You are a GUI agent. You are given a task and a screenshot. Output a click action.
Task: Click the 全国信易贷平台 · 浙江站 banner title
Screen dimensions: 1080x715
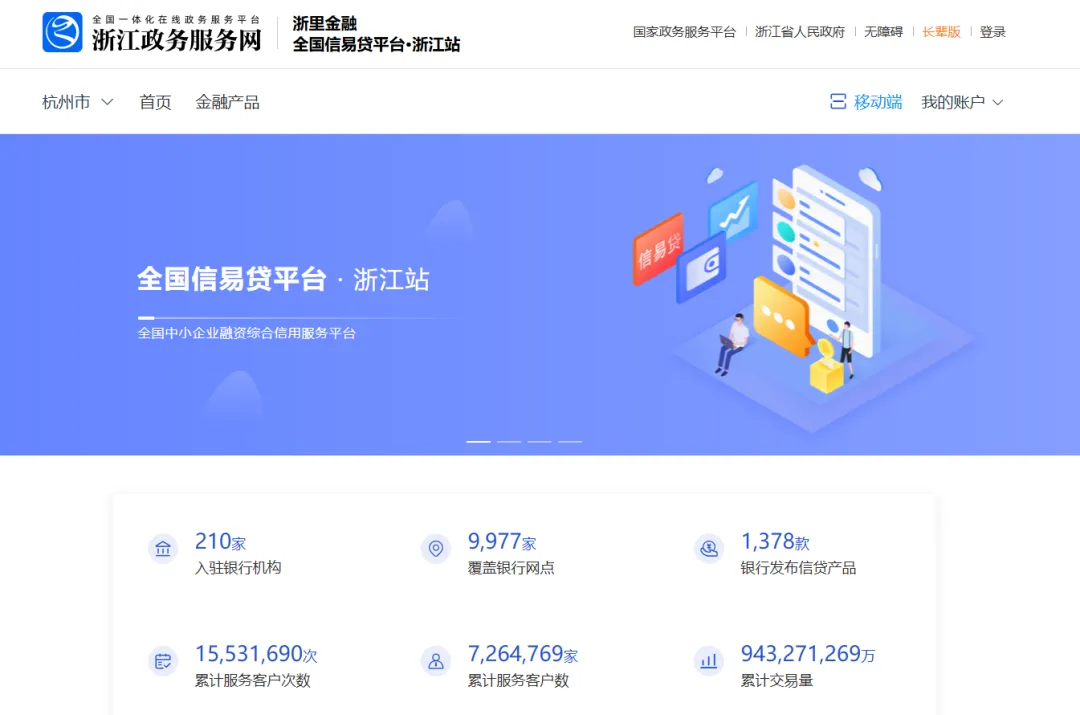[x=283, y=280]
